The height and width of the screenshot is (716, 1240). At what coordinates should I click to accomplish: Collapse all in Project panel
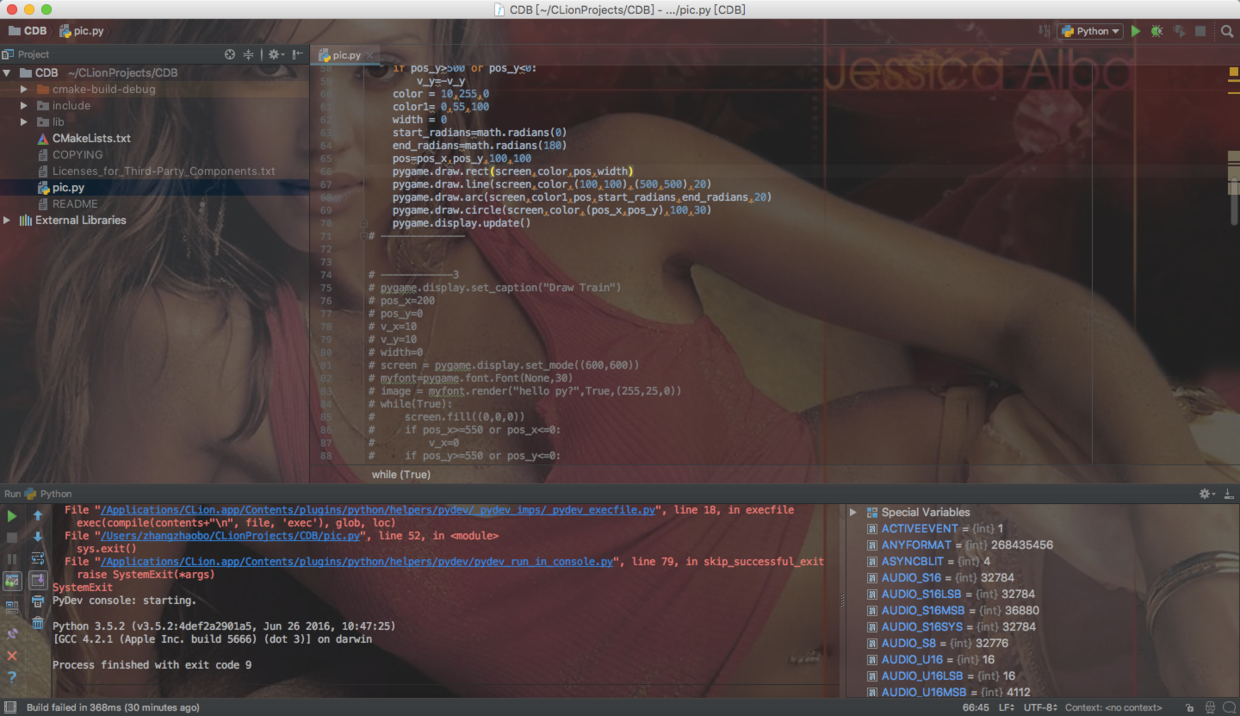pos(248,55)
